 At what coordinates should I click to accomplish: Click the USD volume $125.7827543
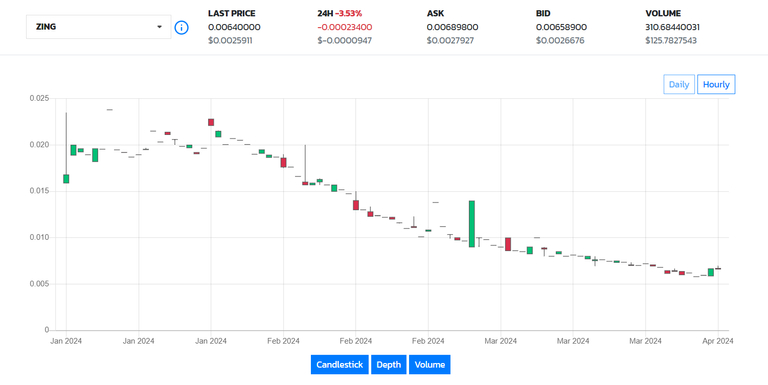click(x=671, y=41)
